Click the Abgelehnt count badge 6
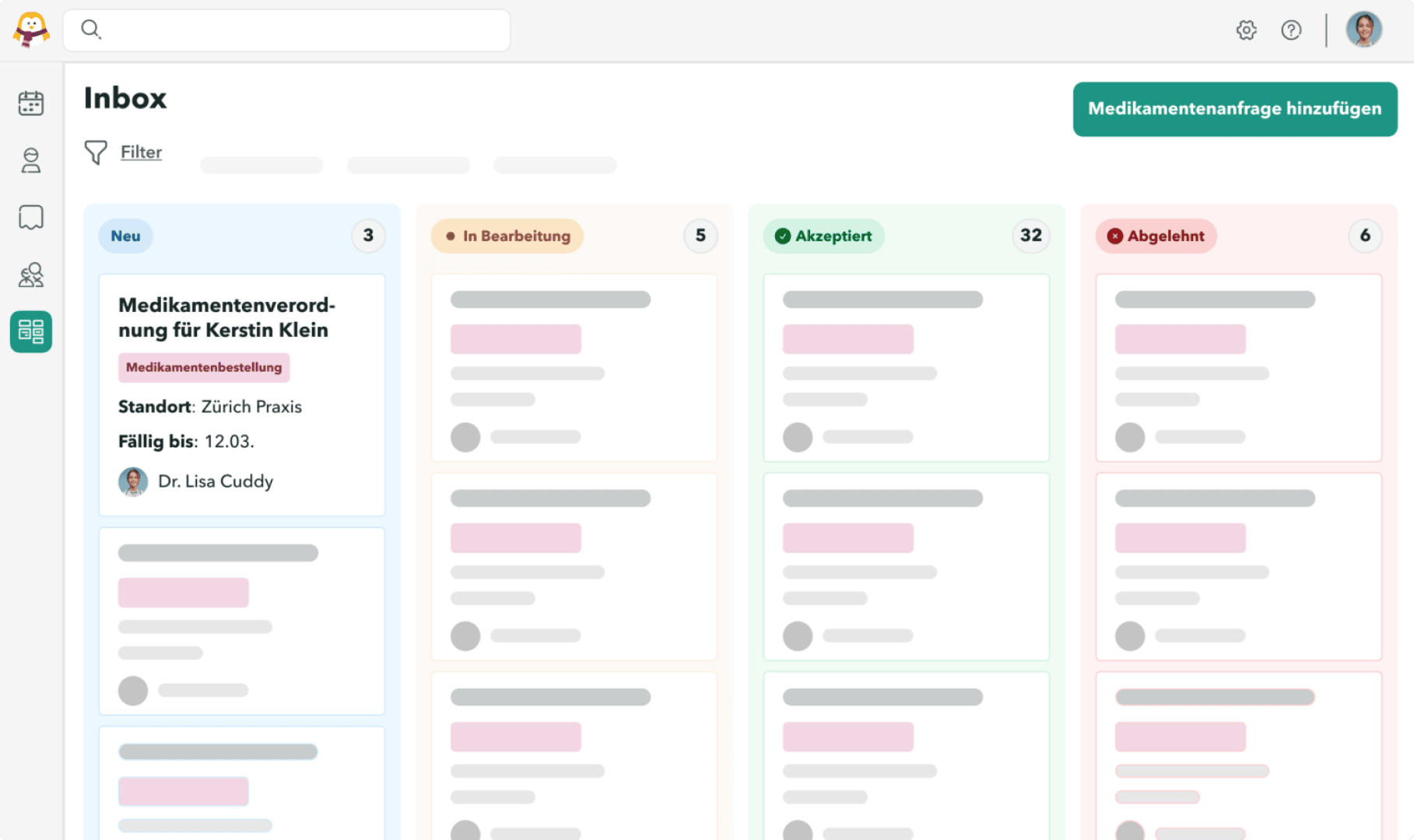 pyautogui.click(x=1365, y=236)
